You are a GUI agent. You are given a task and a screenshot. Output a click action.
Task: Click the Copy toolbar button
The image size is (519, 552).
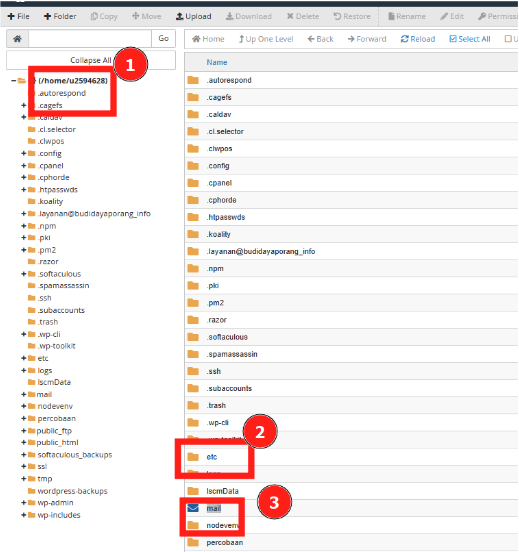point(104,17)
